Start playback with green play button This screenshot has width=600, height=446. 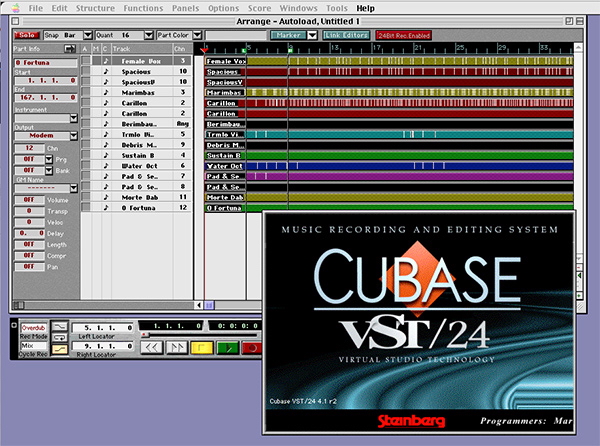tap(228, 348)
